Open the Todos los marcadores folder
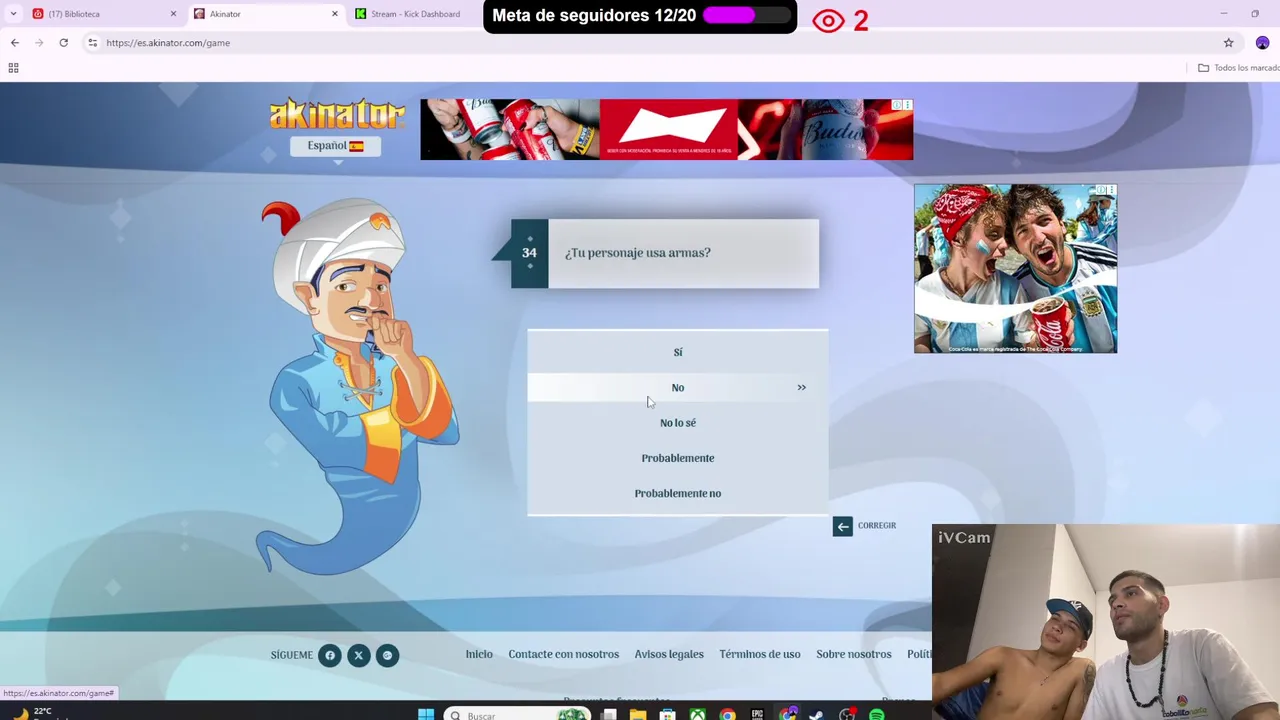The image size is (1280, 720). click(x=1239, y=68)
